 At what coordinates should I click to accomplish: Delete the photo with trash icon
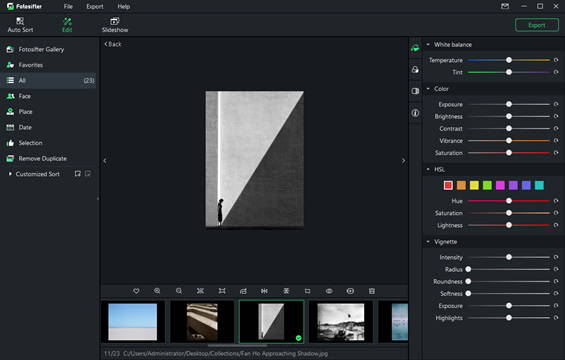click(372, 291)
